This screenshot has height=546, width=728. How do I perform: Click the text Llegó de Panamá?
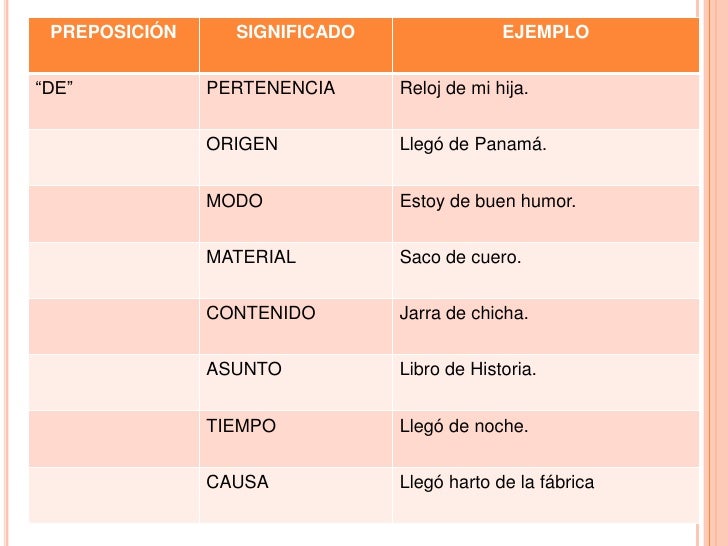point(473,144)
